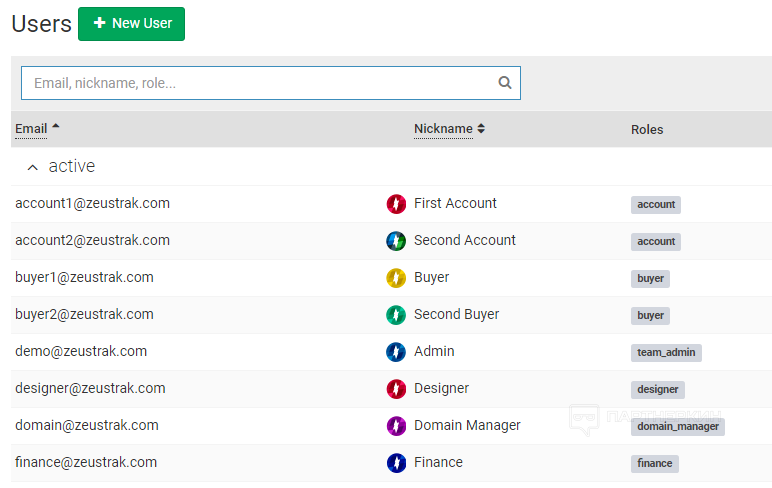
Task: Click the avatar icon beside Second Account
Action: [396, 241]
